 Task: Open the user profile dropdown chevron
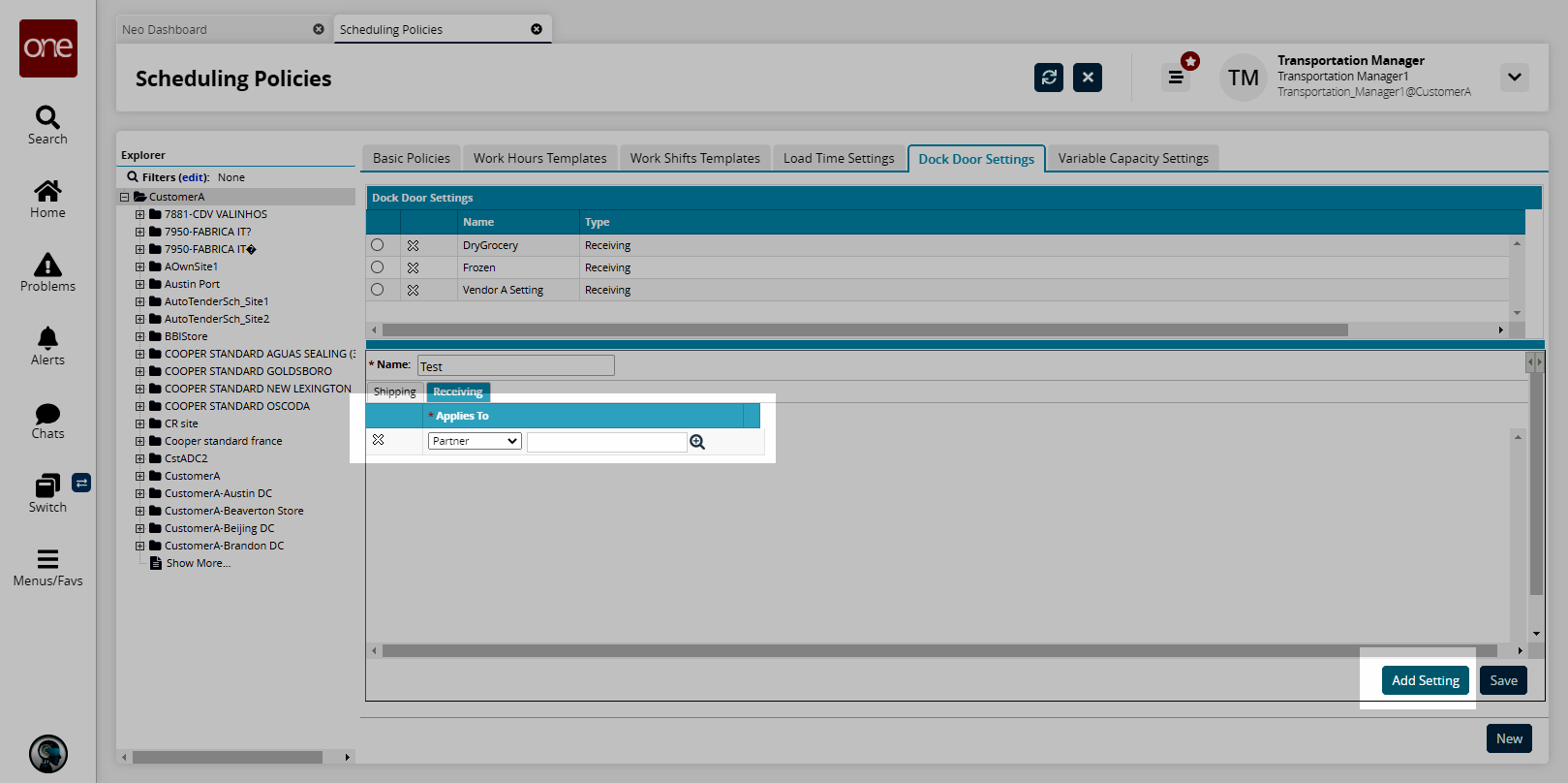1514,78
